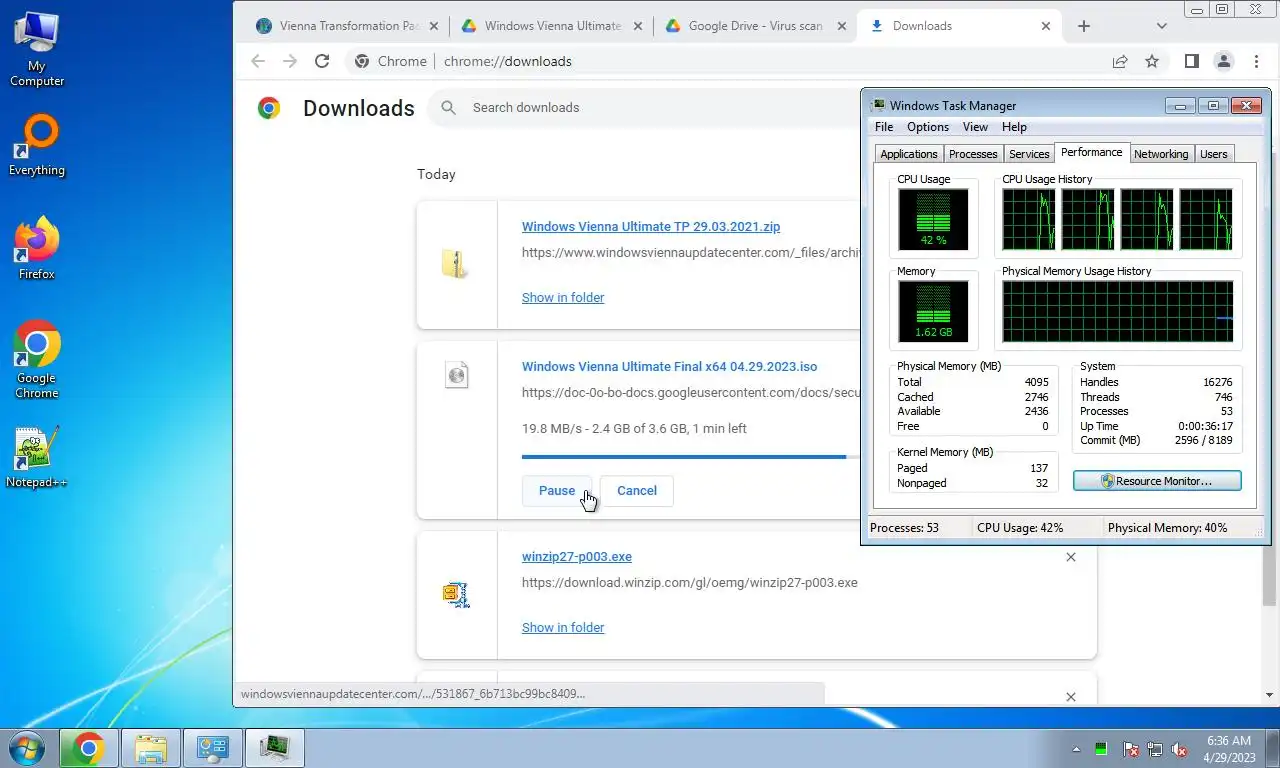Open Chrome side panel icon
Image resolution: width=1280 pixels, height=768 pixels.
tap(1191, 61)
